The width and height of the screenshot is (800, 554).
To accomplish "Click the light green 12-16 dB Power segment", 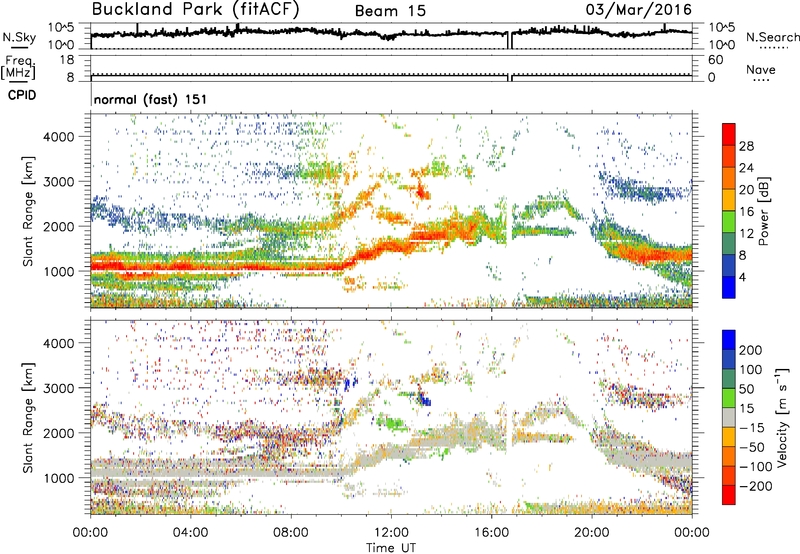I will click(729, 222).
